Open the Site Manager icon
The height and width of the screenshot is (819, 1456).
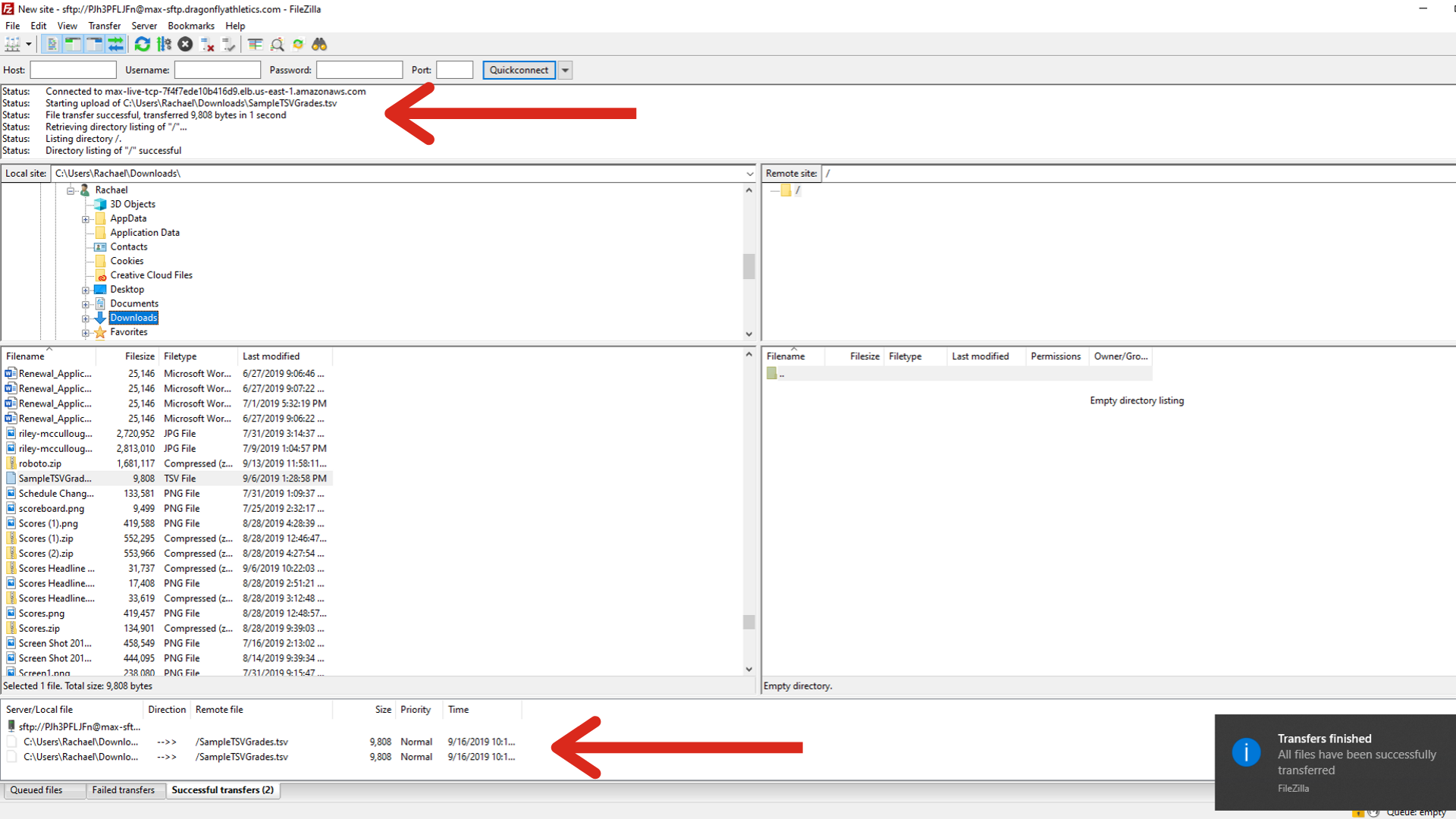(12, 45)
